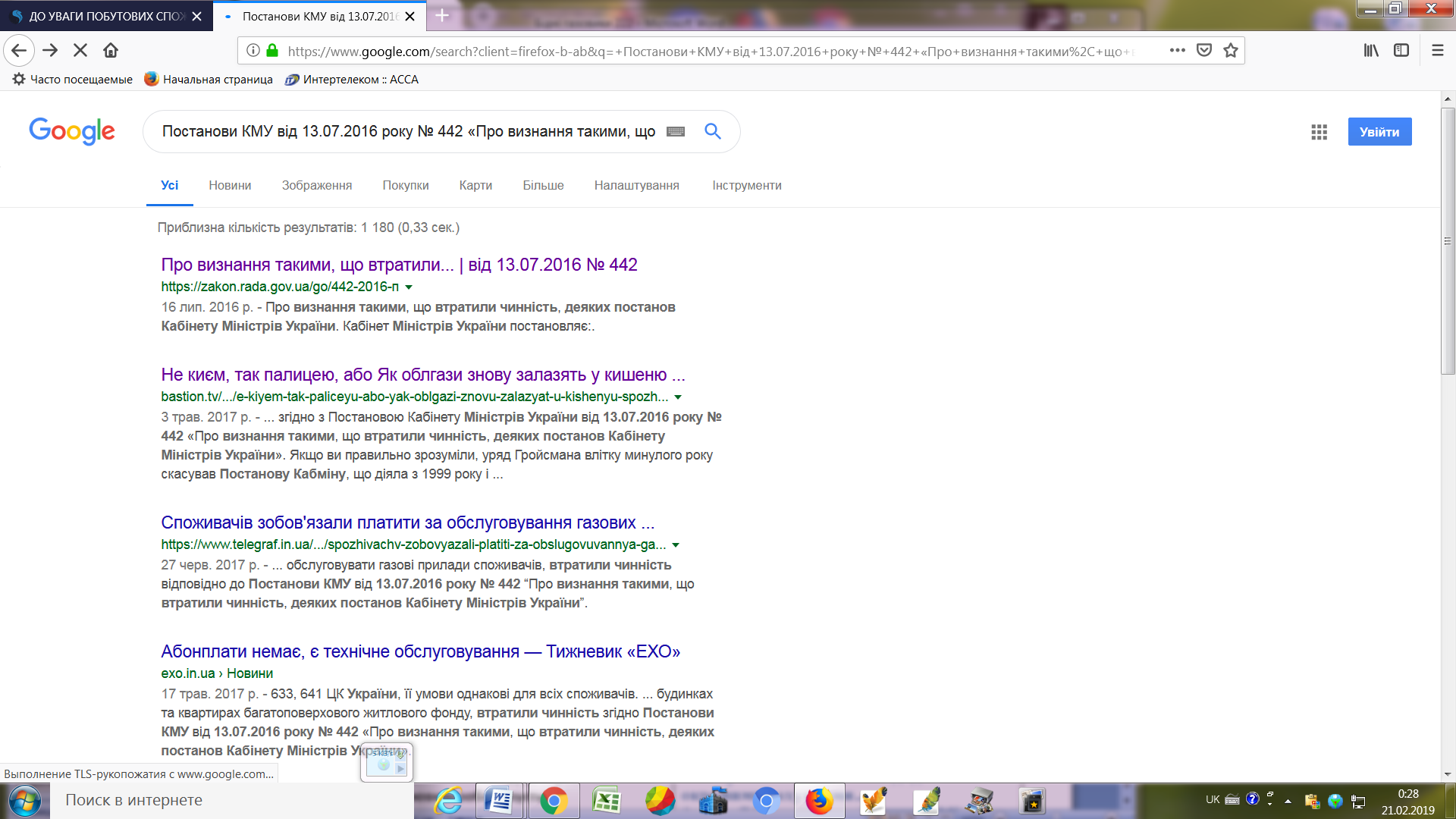
Task: Focus the browser address bar URL
Action: pos(711,52)
